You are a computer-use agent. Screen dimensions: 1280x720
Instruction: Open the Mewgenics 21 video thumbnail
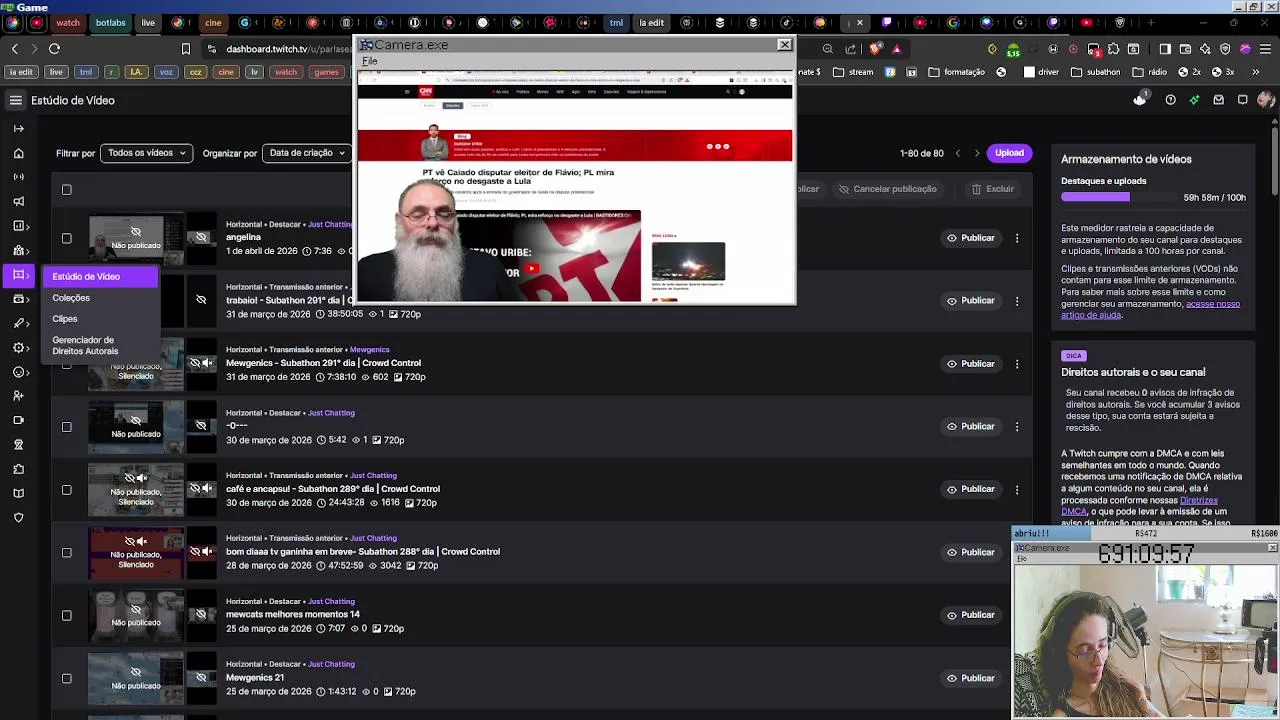136,678
